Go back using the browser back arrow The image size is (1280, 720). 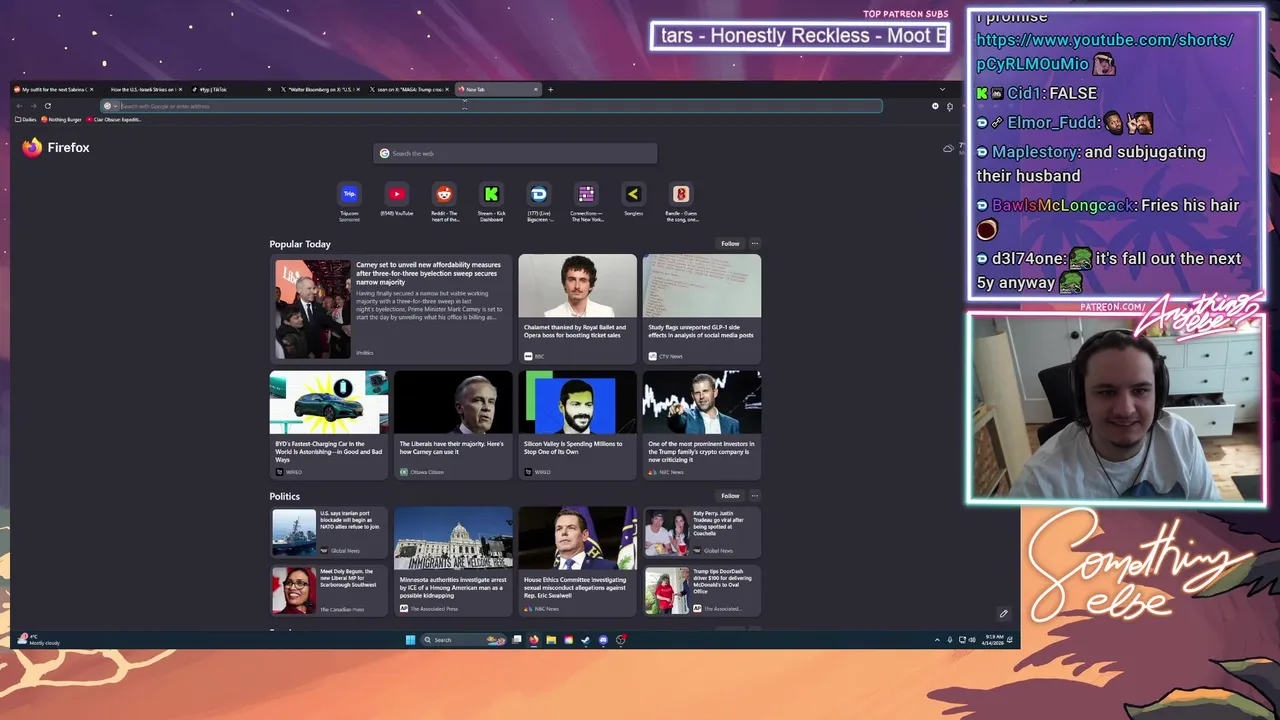(19, 106)
